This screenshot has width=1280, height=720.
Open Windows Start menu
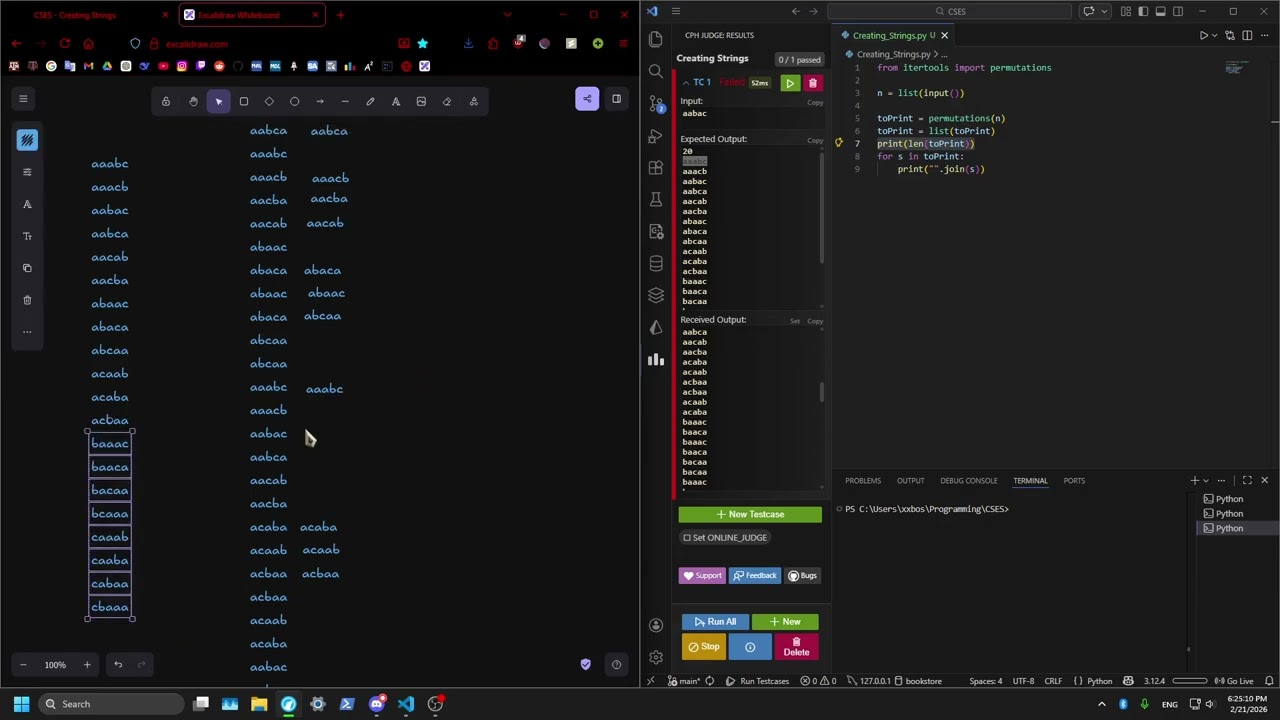click(21, 704)
